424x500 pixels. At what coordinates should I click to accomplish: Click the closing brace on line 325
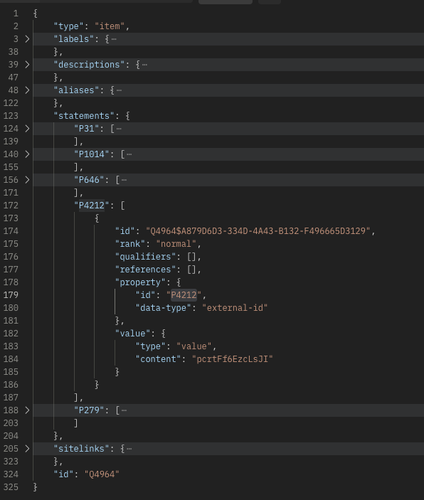point(35,487)
